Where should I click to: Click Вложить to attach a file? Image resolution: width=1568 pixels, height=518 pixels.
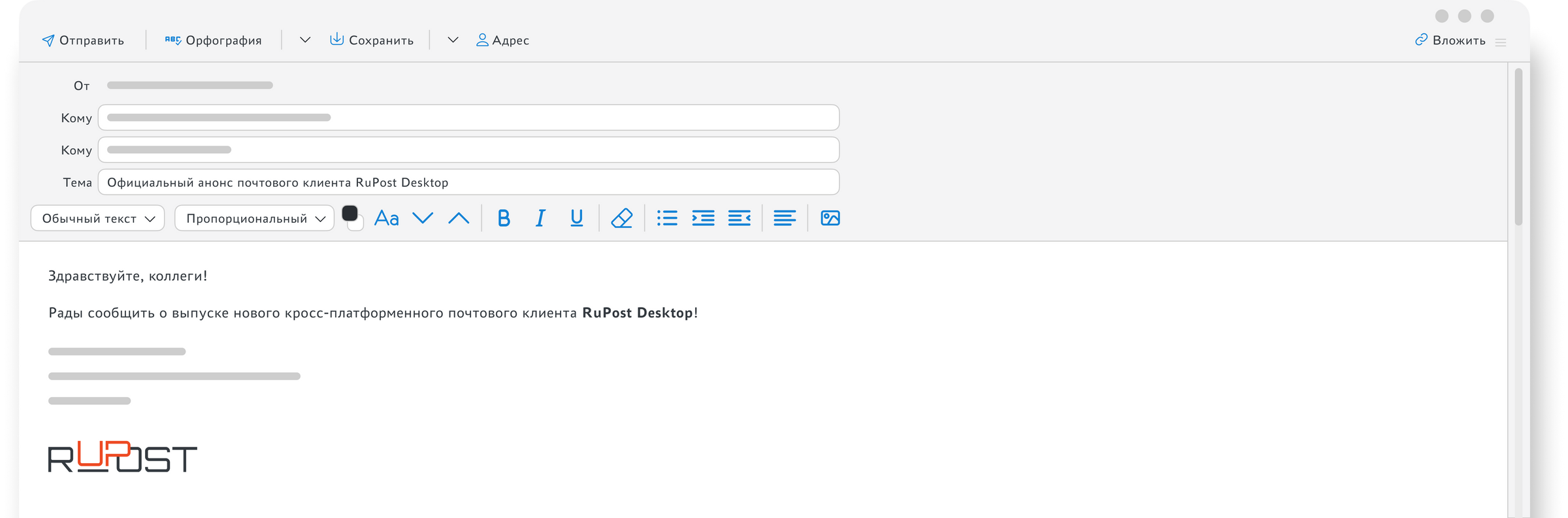point(1450,40)
